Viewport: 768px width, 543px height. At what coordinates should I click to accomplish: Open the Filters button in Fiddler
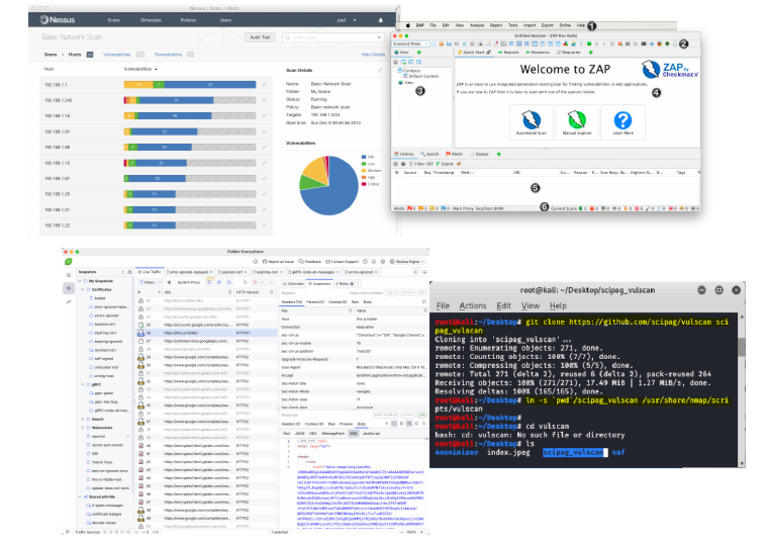[147, 283]
